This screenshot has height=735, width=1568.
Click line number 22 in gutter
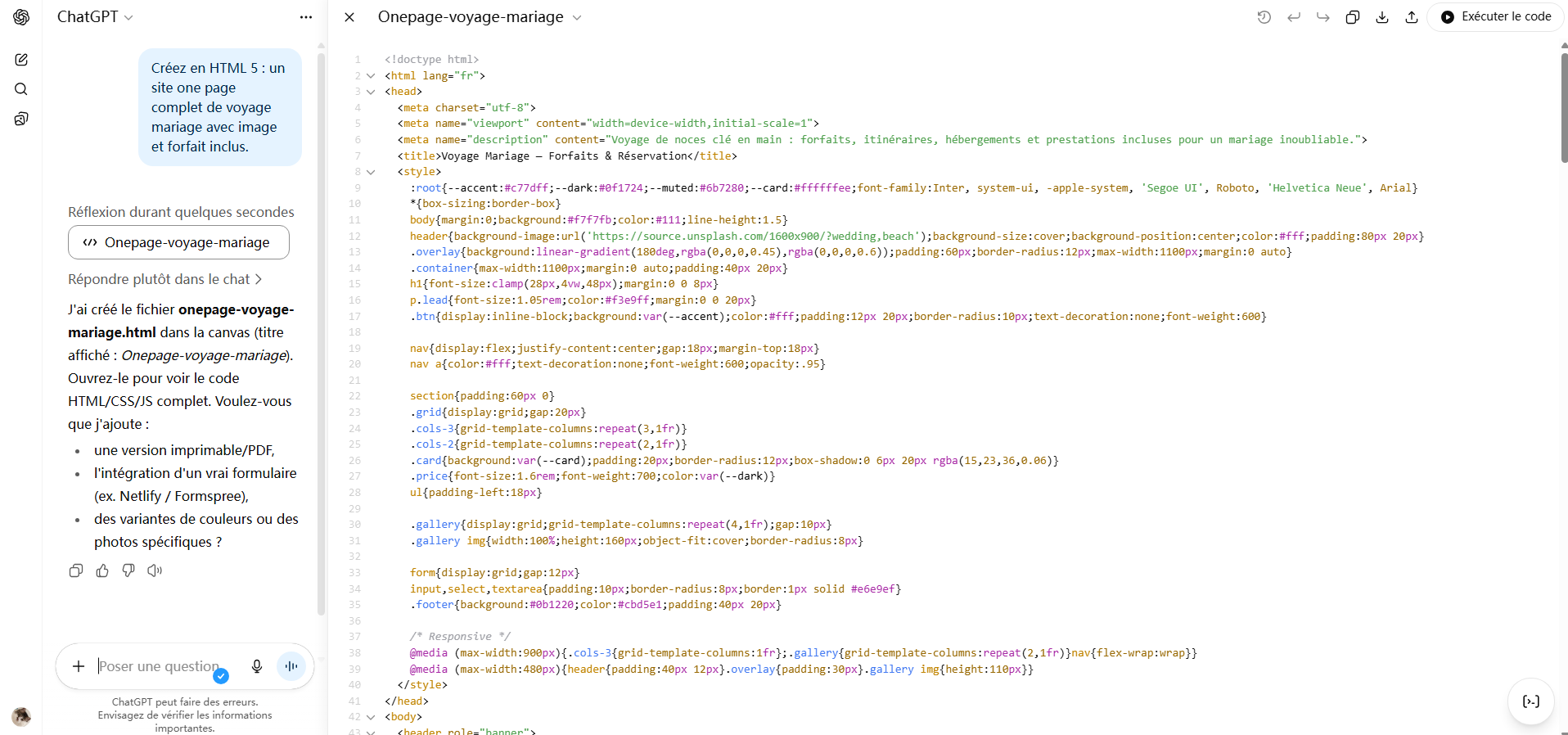(354, 396)
